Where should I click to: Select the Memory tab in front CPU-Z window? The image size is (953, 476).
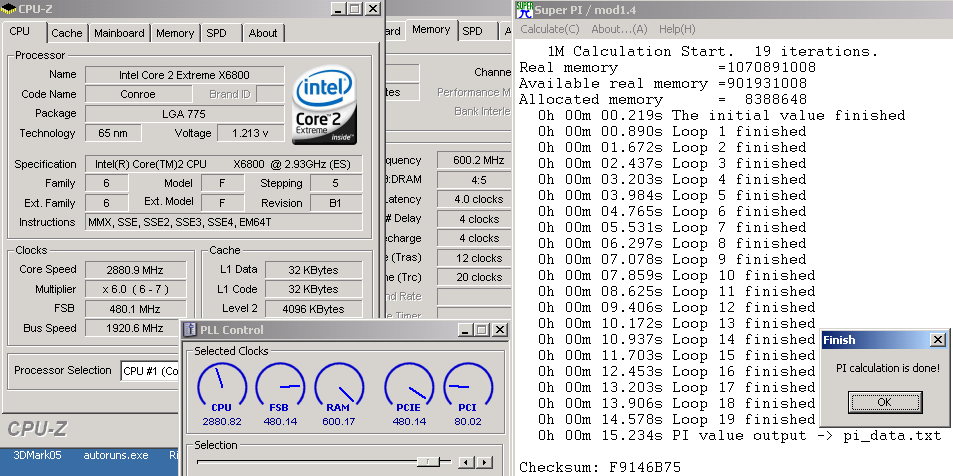point(175,33)
